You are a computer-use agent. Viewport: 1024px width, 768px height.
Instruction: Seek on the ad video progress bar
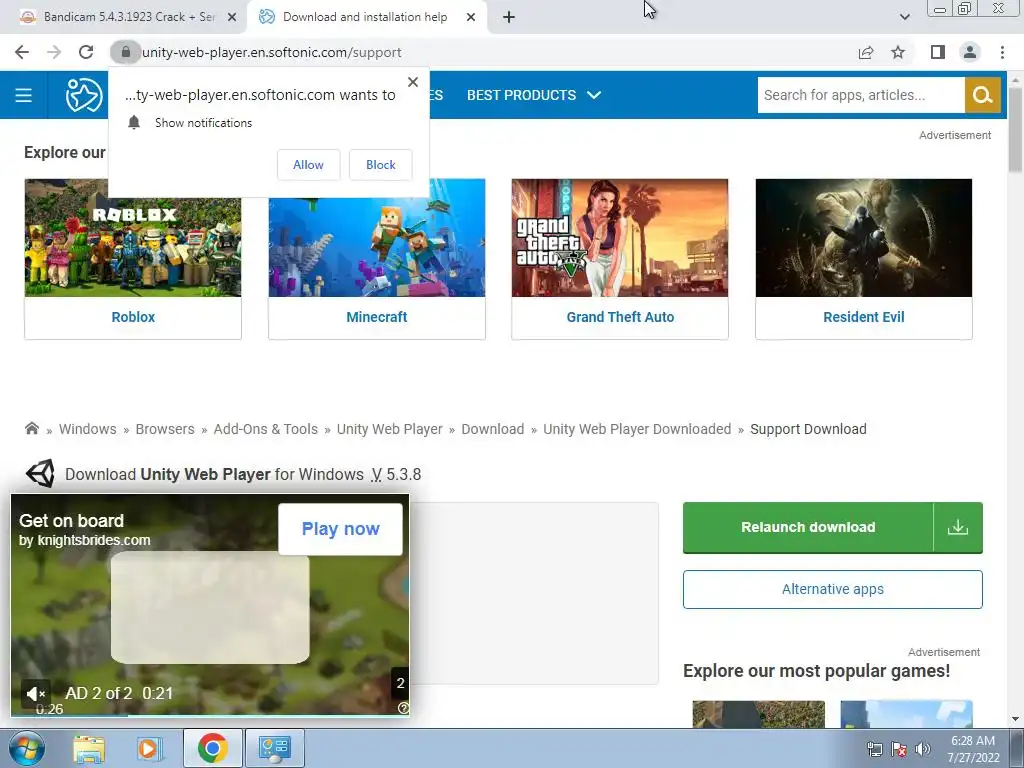coord(210,715)
